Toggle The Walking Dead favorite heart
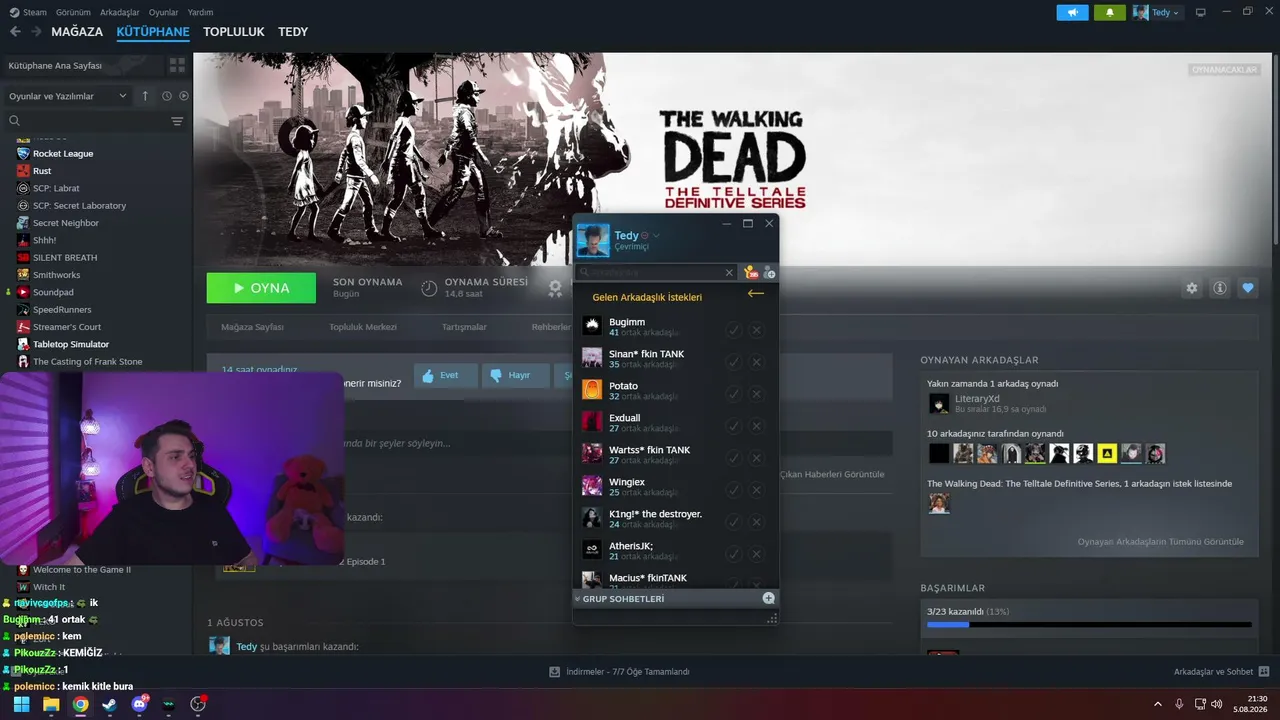The width and height of the screenshot is (1280, 720). pyautogui.click(x=1248, y=288)
